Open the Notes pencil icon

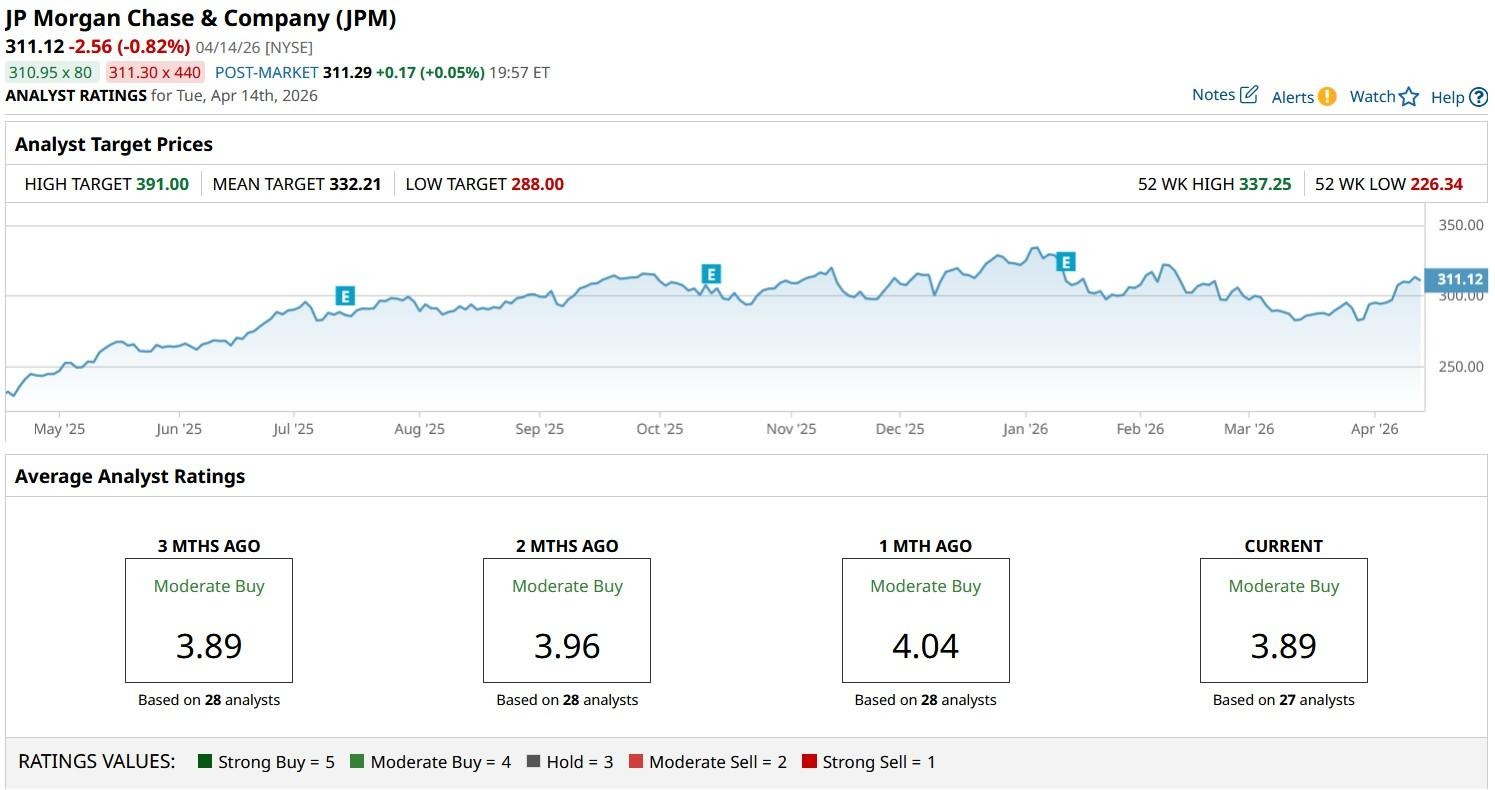click(1248, 95)
